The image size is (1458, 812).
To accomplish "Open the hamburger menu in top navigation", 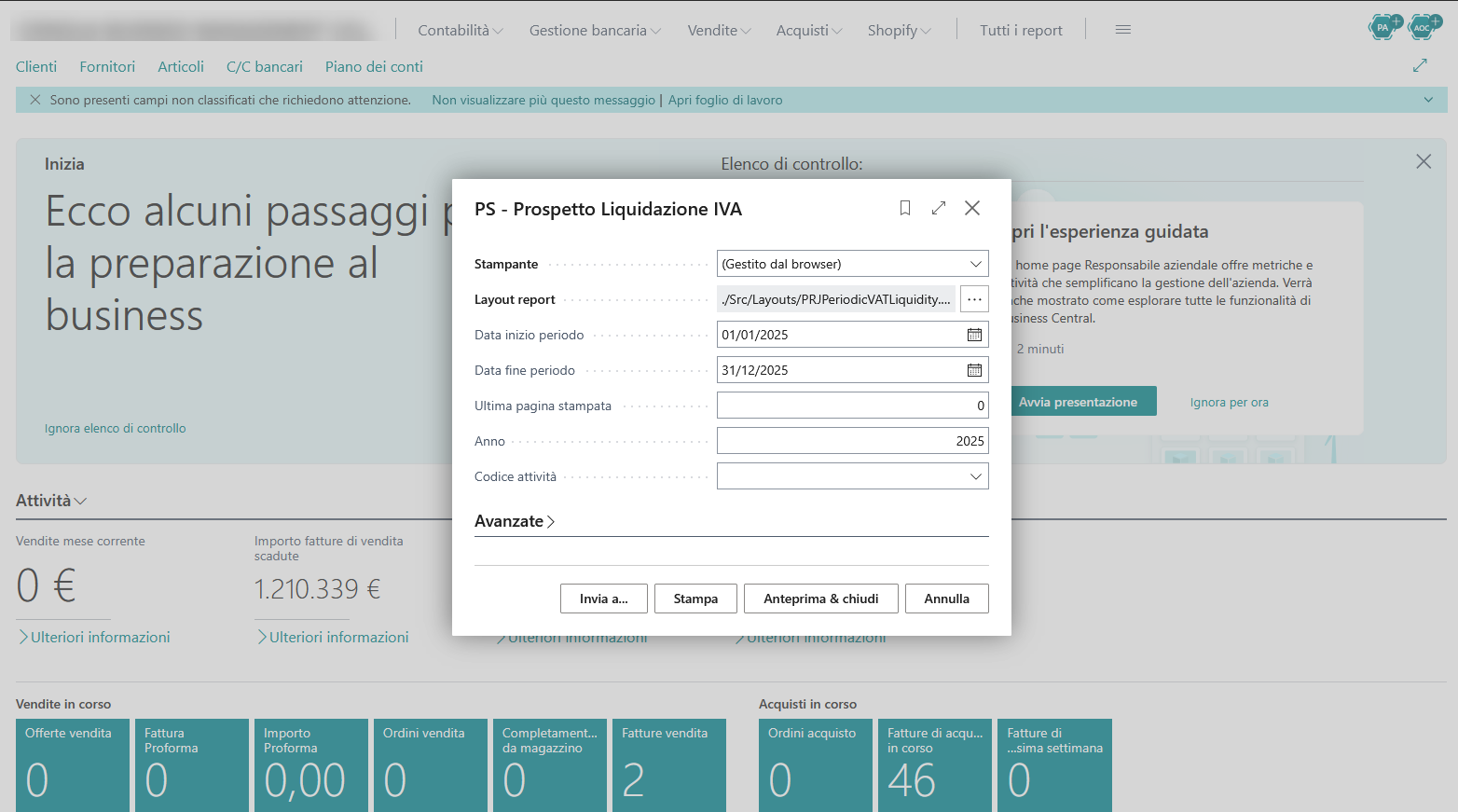I will tap(1123, 30).
